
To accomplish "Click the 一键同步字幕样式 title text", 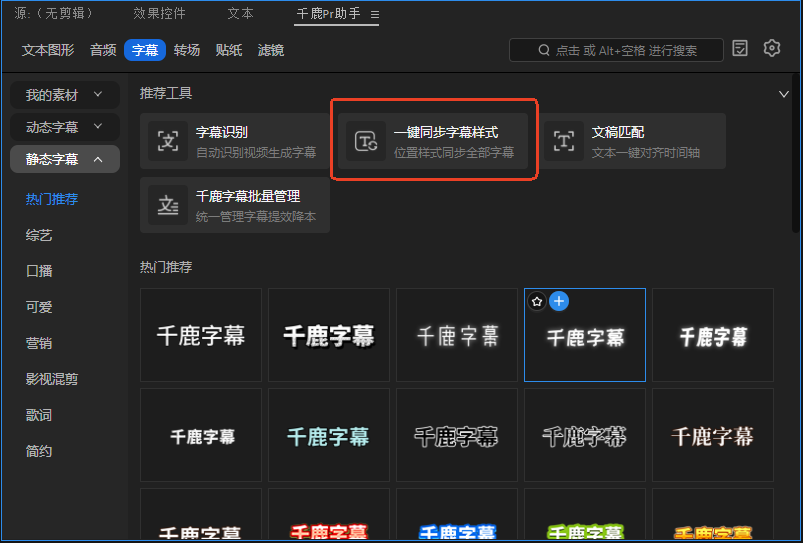I will [446, 132].
